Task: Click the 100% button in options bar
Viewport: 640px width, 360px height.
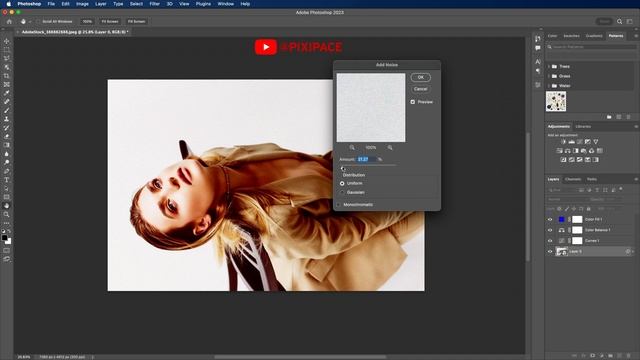Action: click(87, 21)
